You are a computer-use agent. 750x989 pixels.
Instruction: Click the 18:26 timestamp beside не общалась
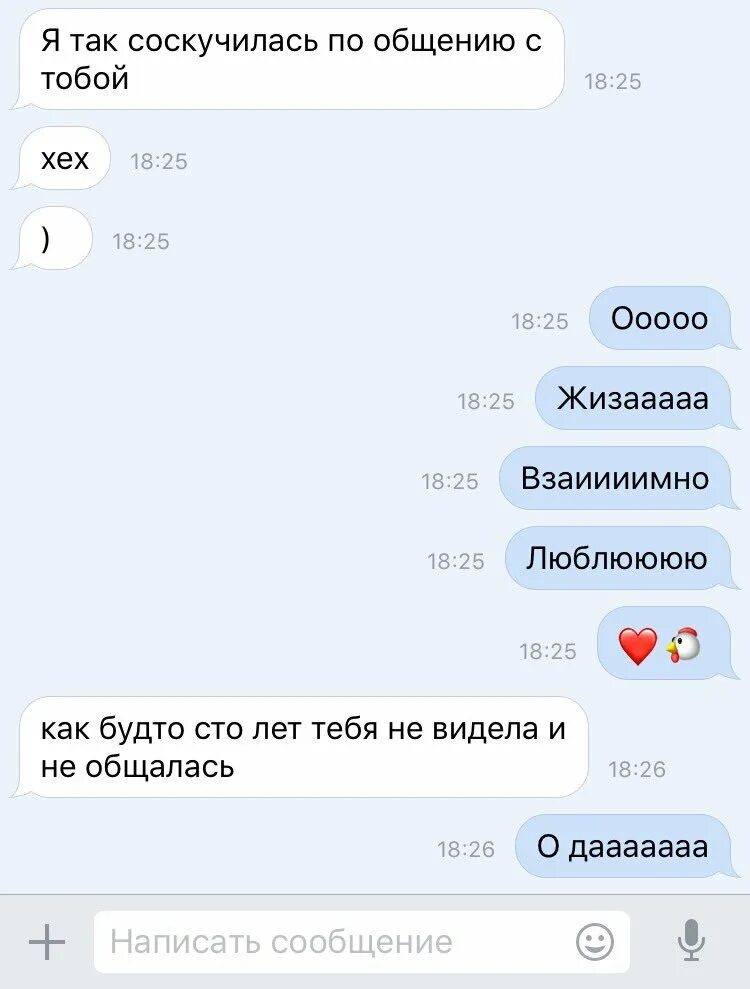tap(637, 770)
